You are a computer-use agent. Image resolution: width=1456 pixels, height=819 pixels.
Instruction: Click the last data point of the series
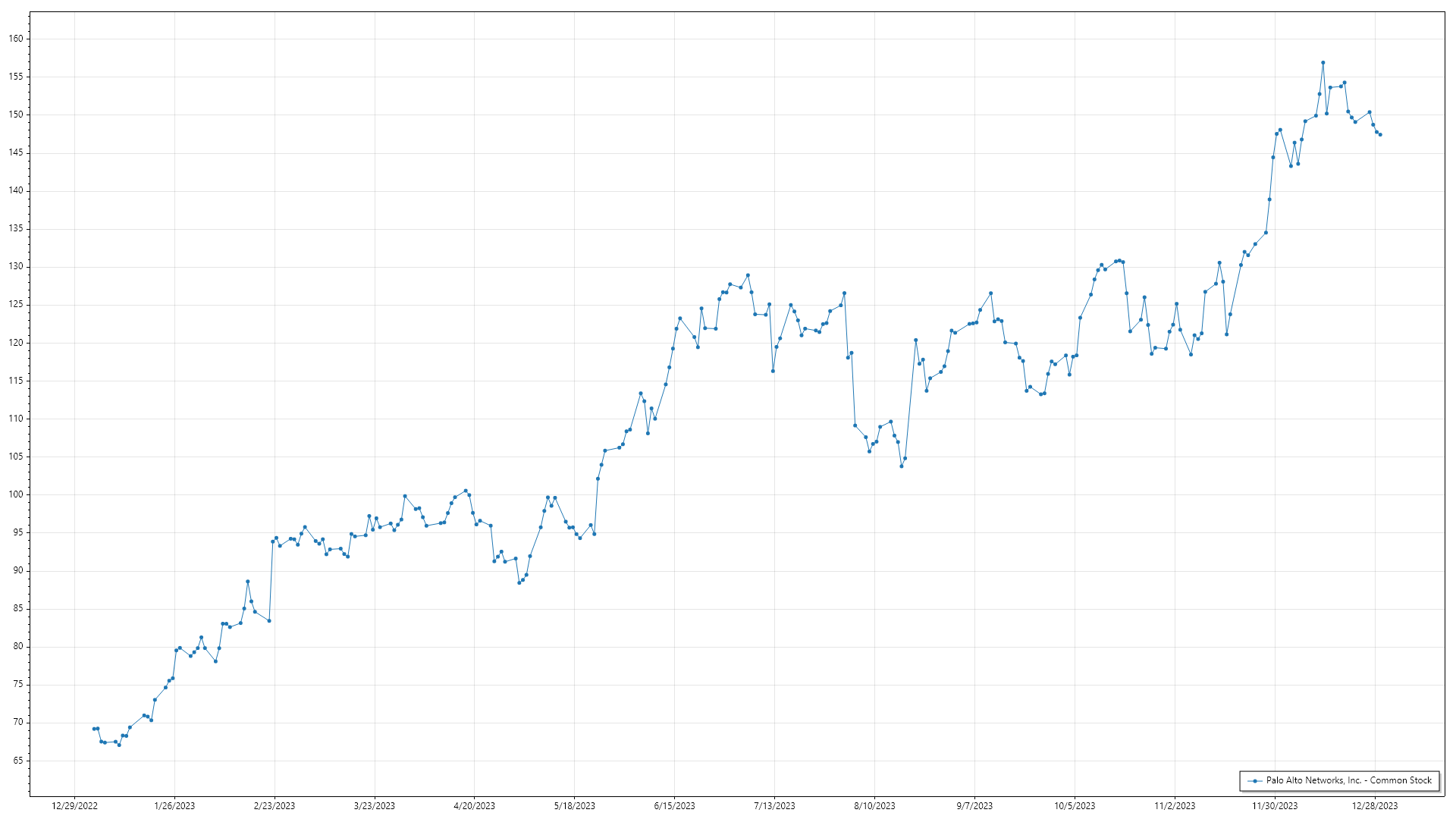point(1380,135)
